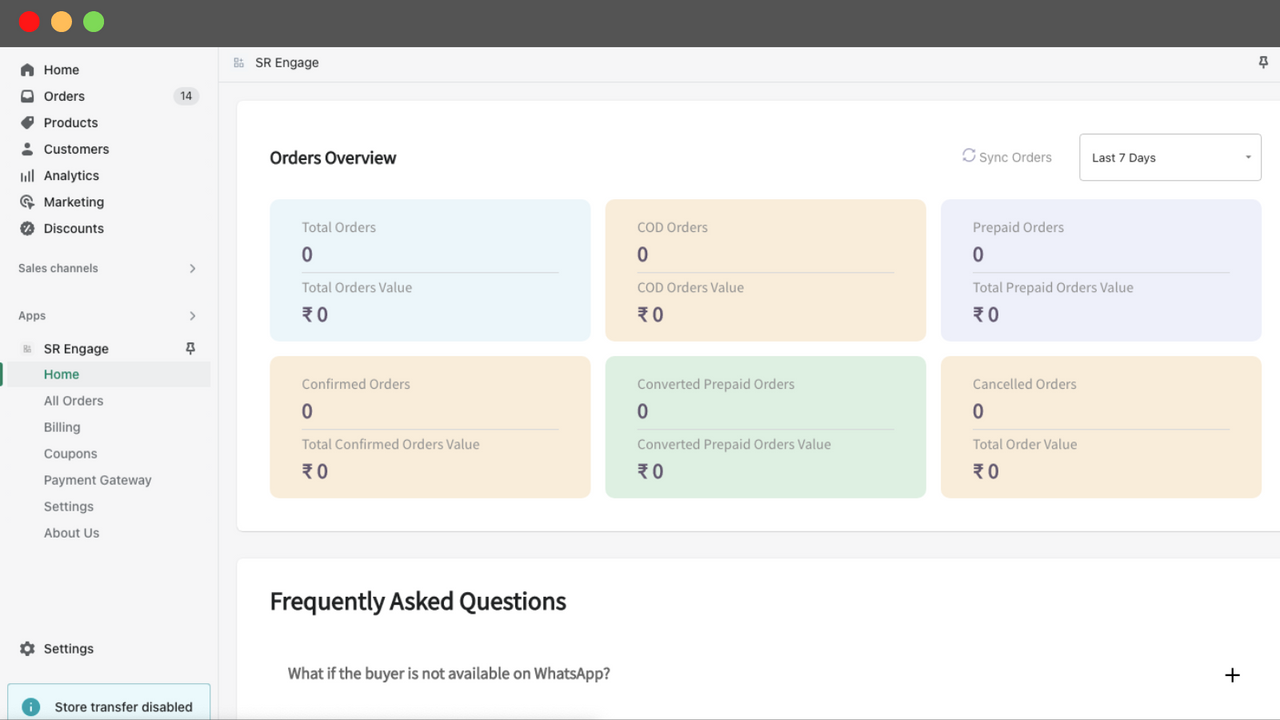
Task: Click the COD Orders Value label
Action: (x=690, y=287)
